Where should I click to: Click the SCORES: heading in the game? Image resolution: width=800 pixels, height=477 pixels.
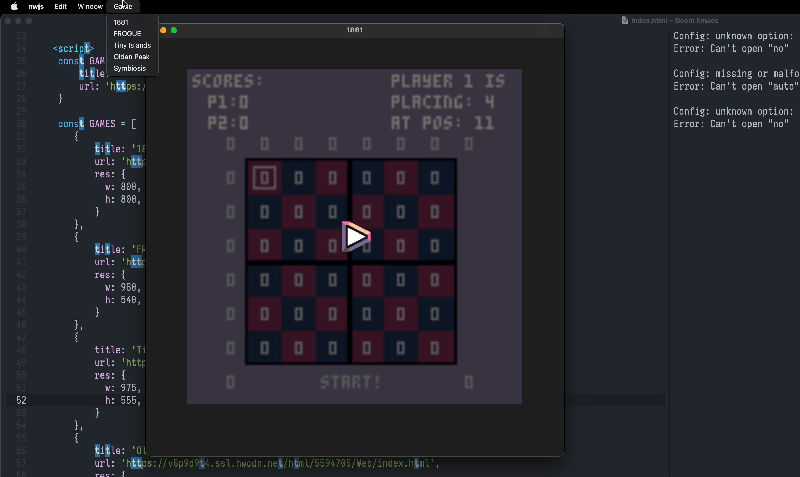click(x=227, y=81)
